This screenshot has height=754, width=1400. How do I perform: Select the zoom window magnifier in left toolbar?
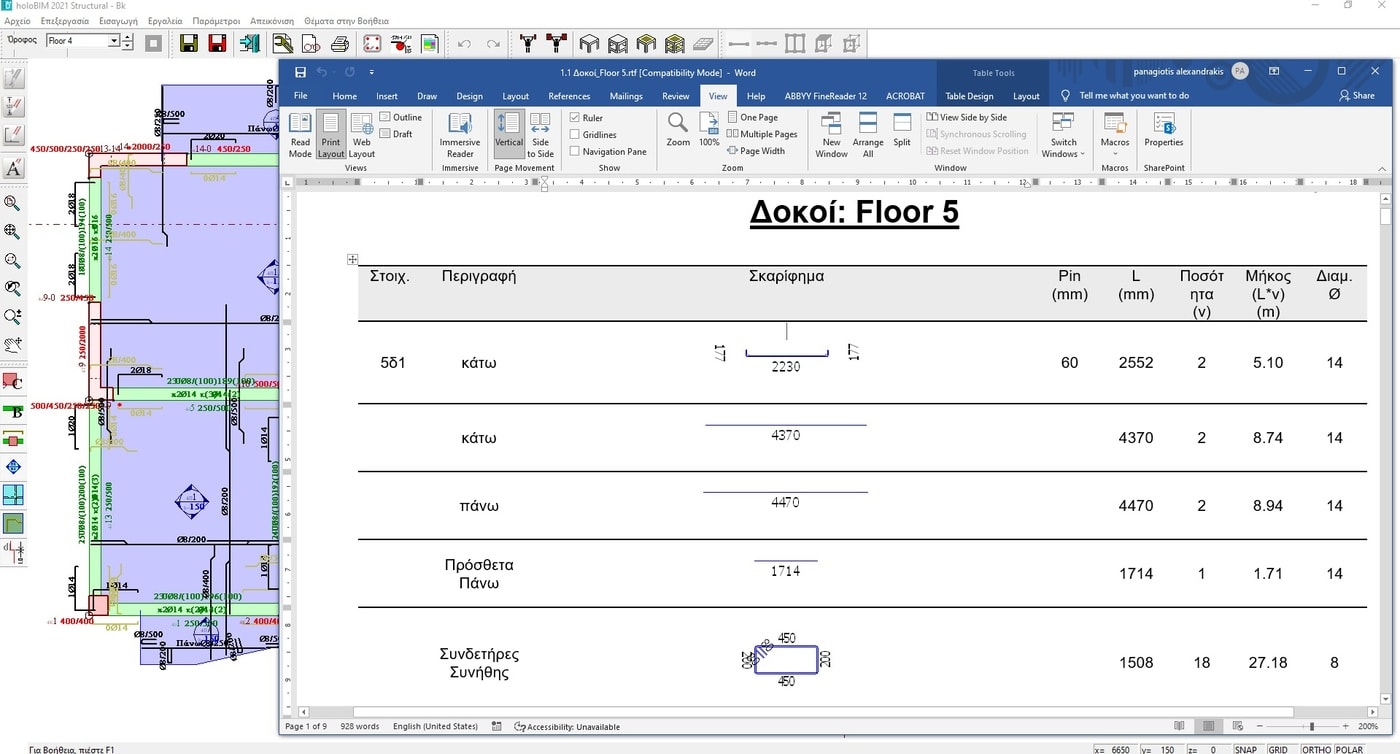(13, 203)
